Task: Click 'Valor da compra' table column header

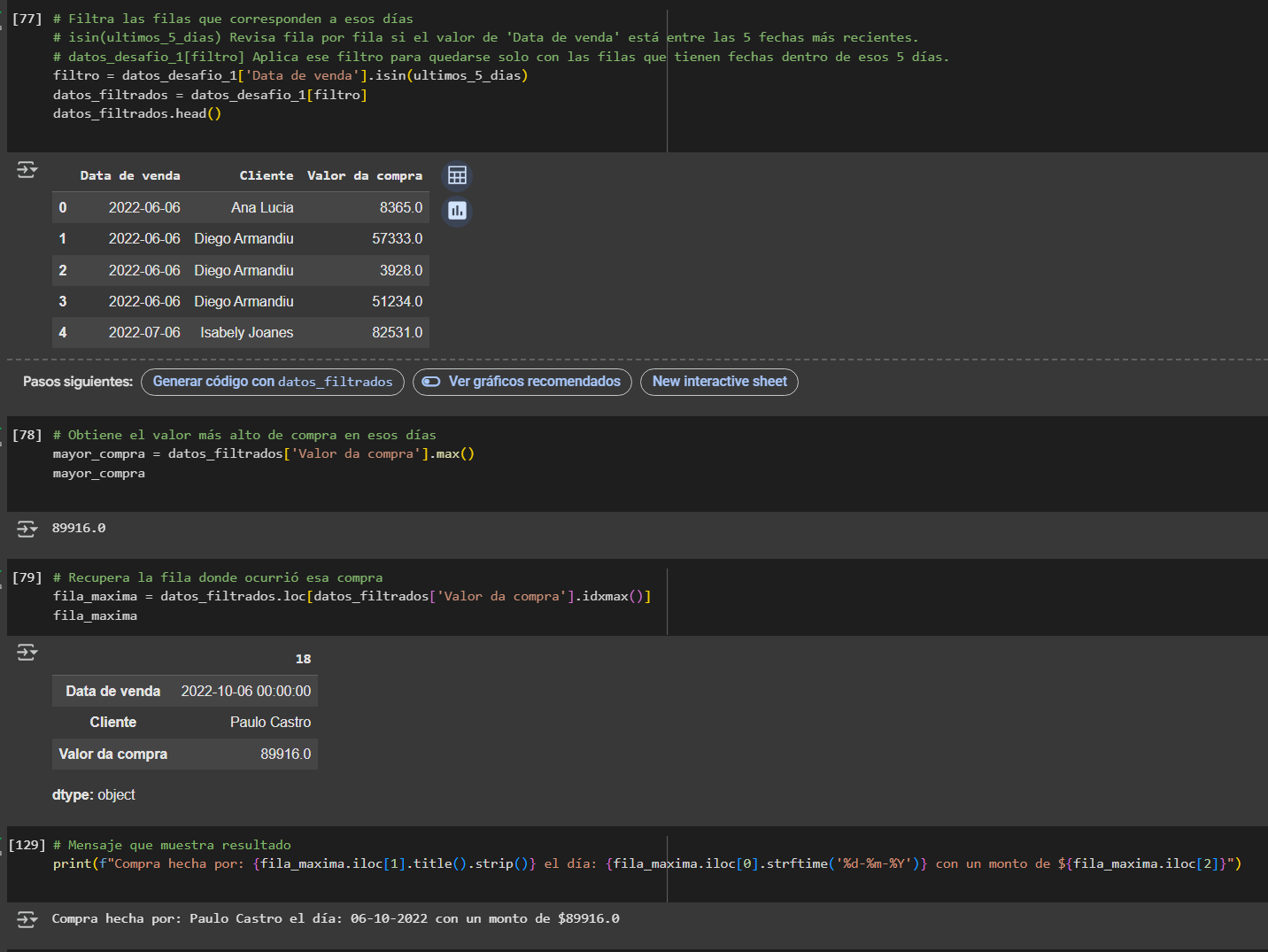Action: 365,175
